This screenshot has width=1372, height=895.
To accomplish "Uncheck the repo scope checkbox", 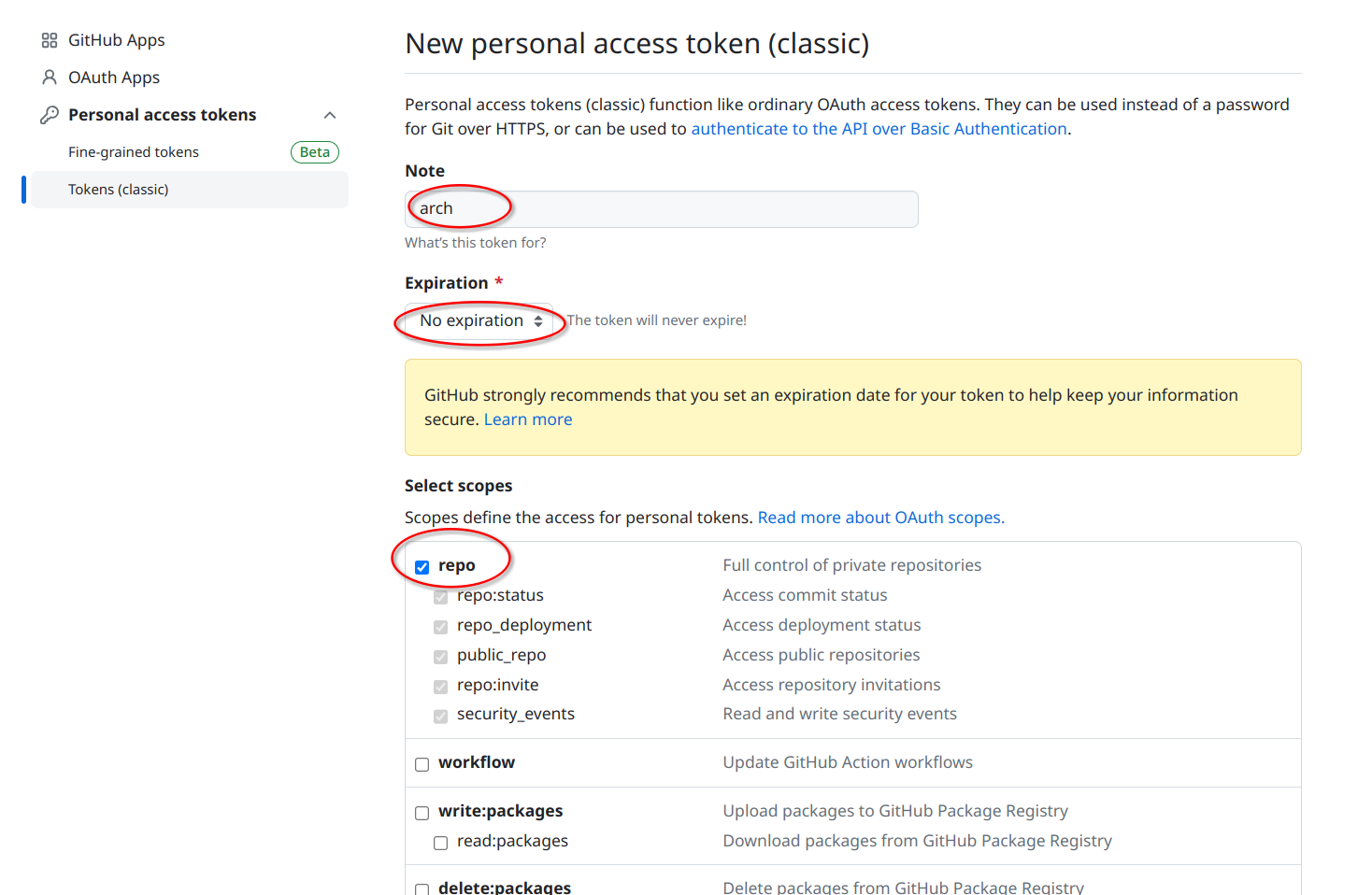I will [x=422, y=567].
